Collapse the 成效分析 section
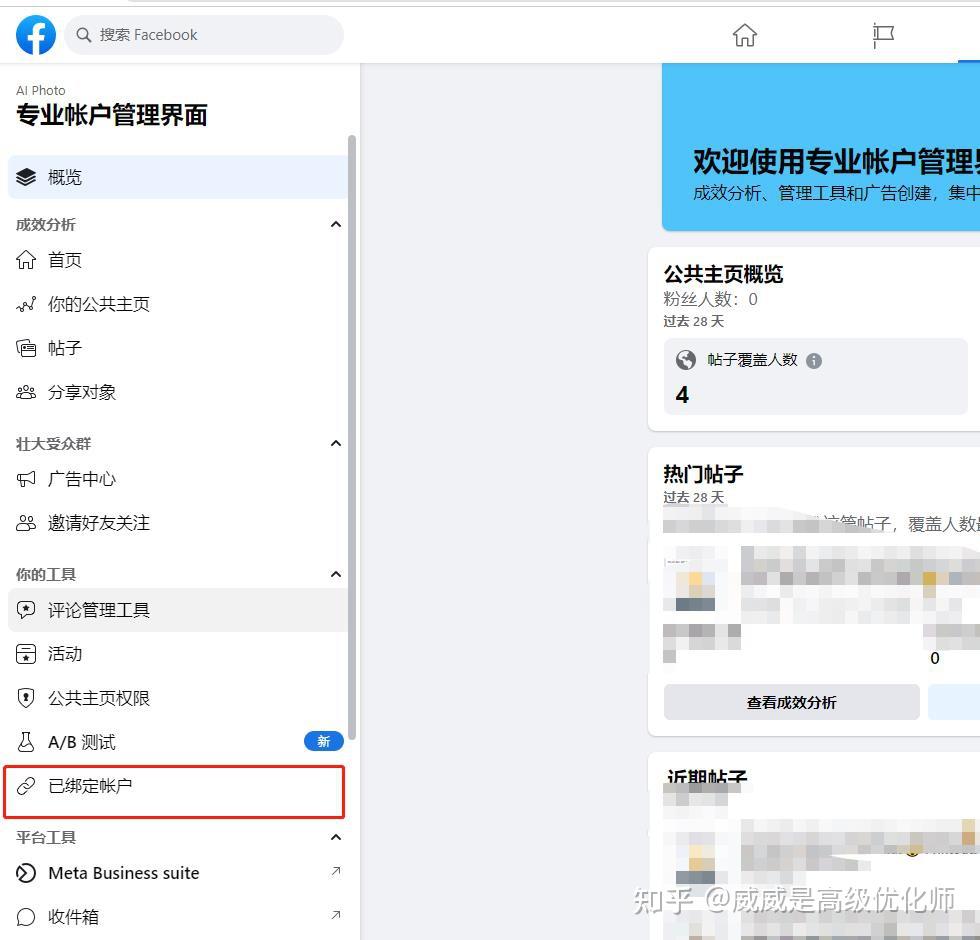This screenshot has width=980, height=940. pyautogui.click(x=336, y=224)
